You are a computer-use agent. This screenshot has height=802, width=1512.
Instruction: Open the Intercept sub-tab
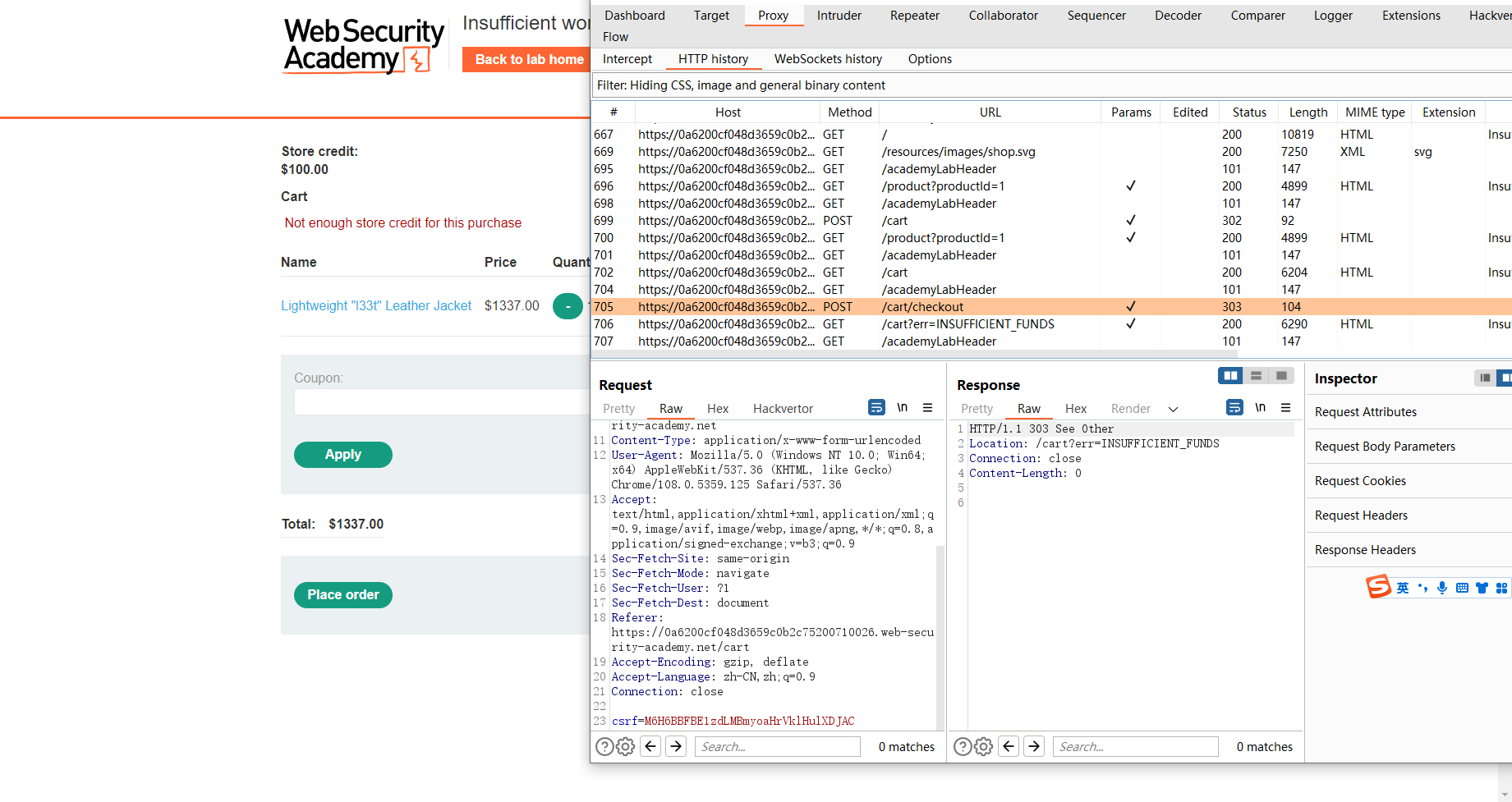(627, 59)
